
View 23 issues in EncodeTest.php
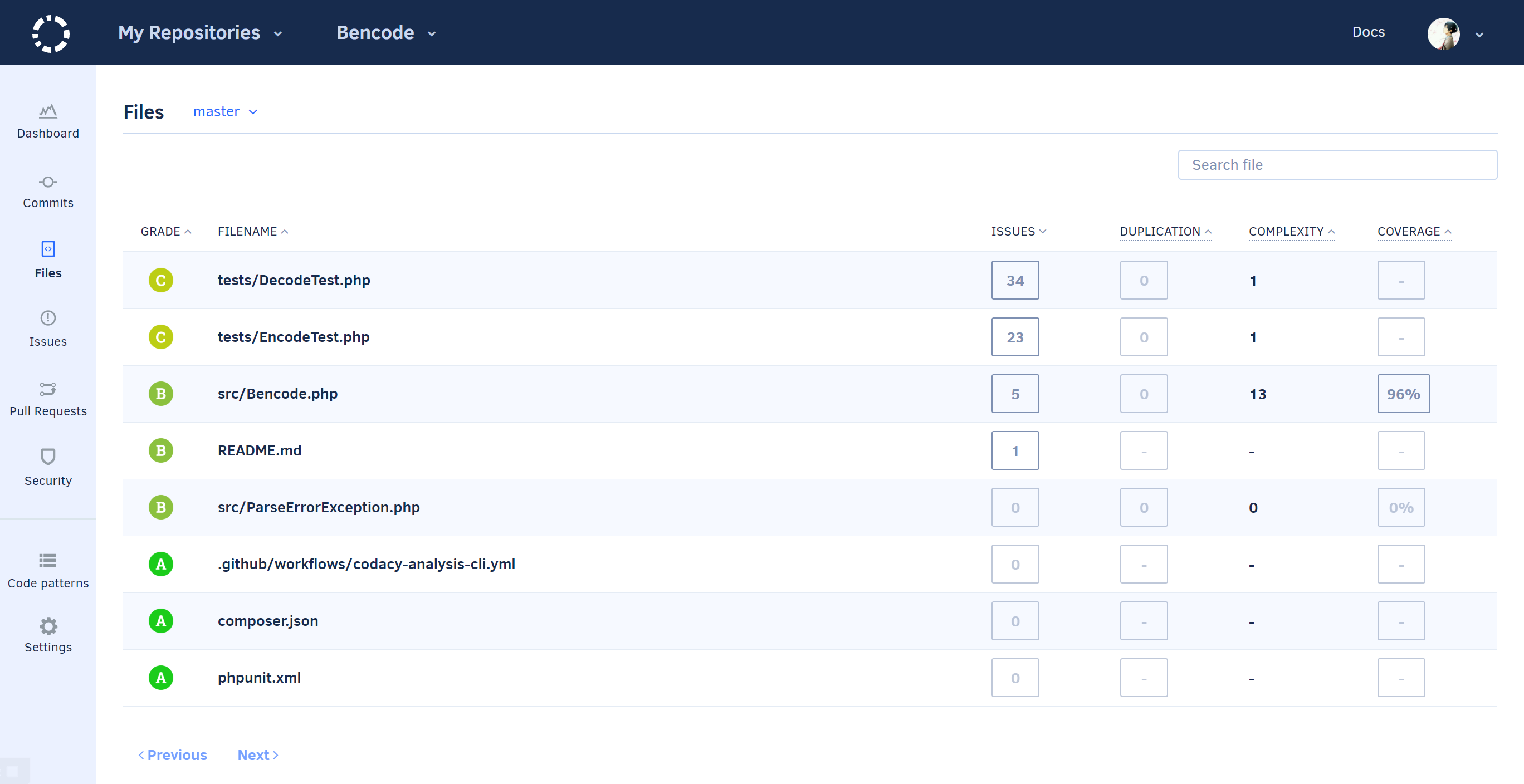coord(1015,337)
